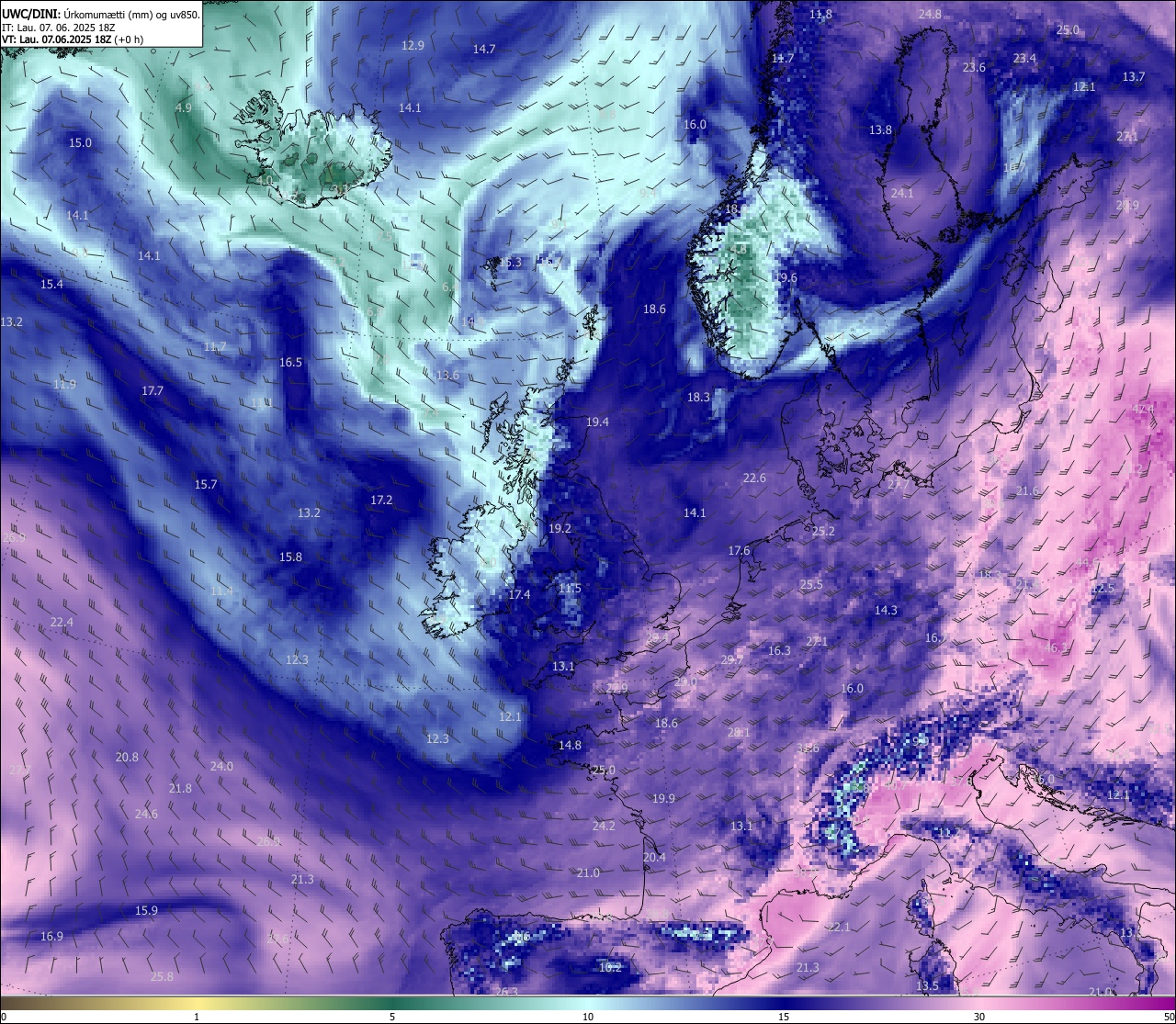The height and width of the screenshot is (1024, 1176).
Task: Click the 19.6 value label
Action: pyautogui.click(x=786, y=278)
